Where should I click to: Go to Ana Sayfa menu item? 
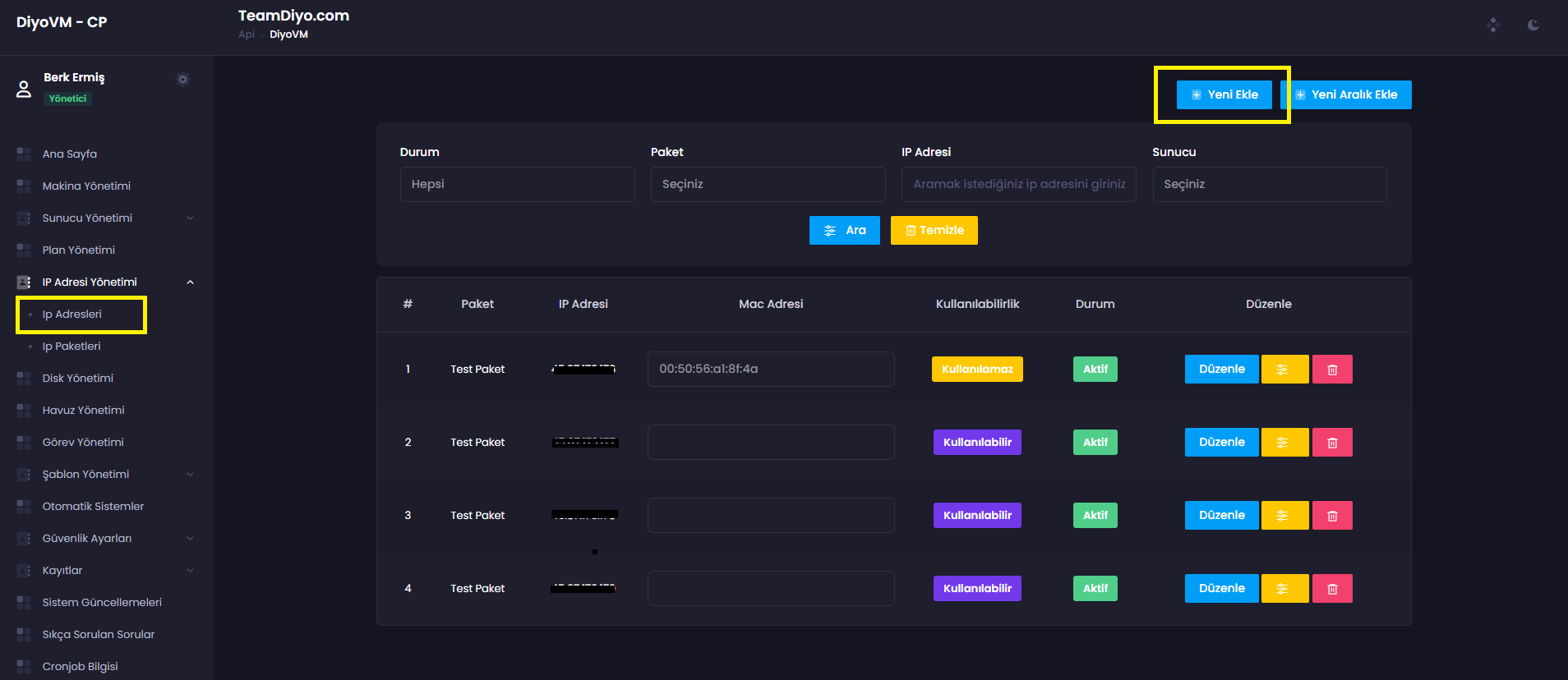pyautogui.click(x=70, y=154)
